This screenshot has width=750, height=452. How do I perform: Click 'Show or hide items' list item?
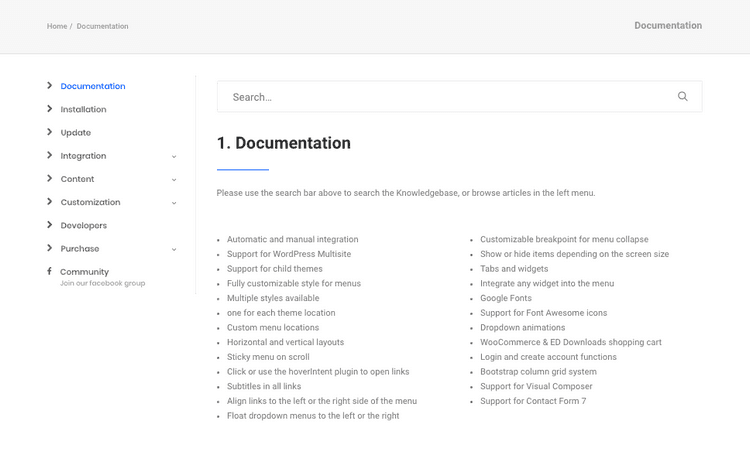(x=574, y=254)
